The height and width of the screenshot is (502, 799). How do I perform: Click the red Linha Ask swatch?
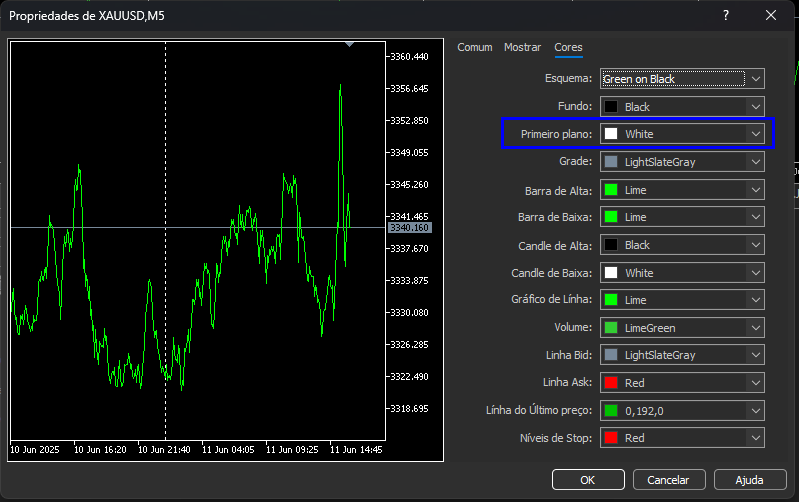click(x=611, y=383)
